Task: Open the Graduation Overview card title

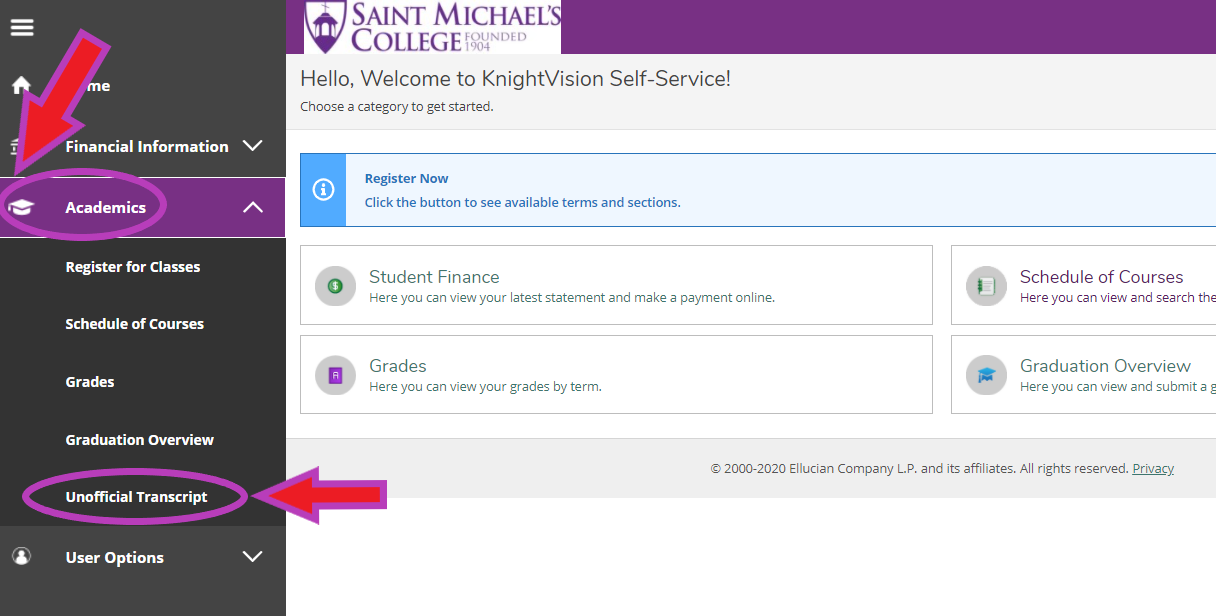Action: click(x=1106, y=366)
